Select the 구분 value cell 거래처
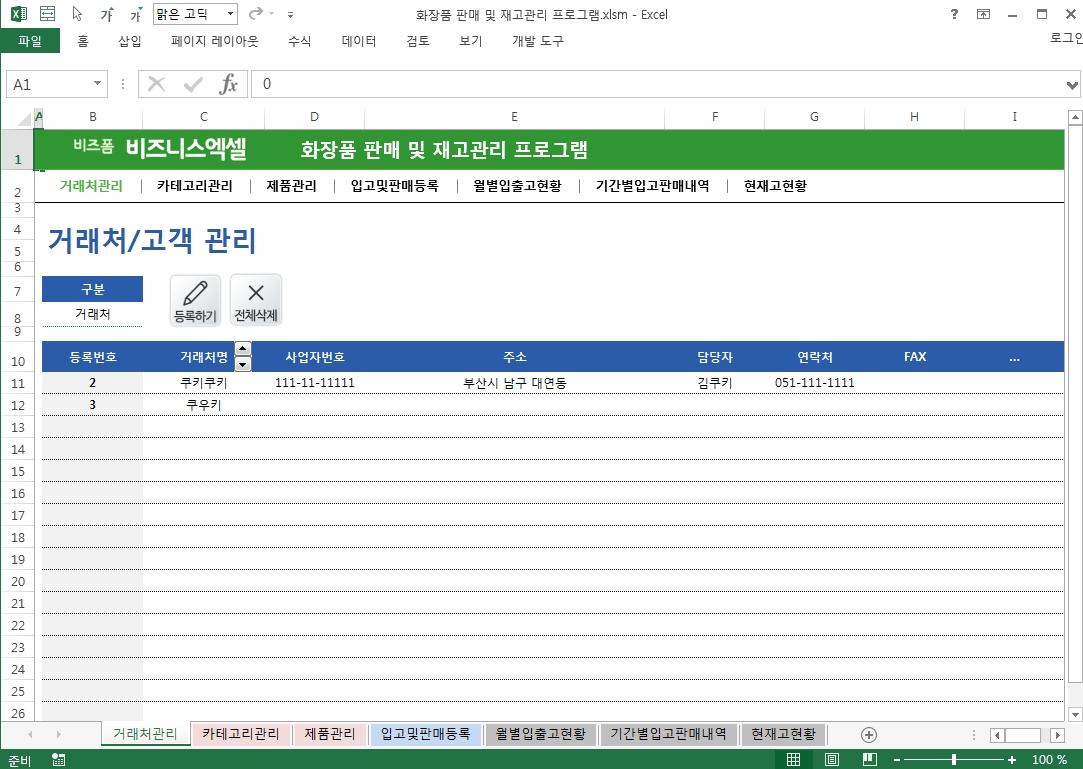Image resolution: width=1083 pixels, height=769 pixels. [x=92, y=314]
